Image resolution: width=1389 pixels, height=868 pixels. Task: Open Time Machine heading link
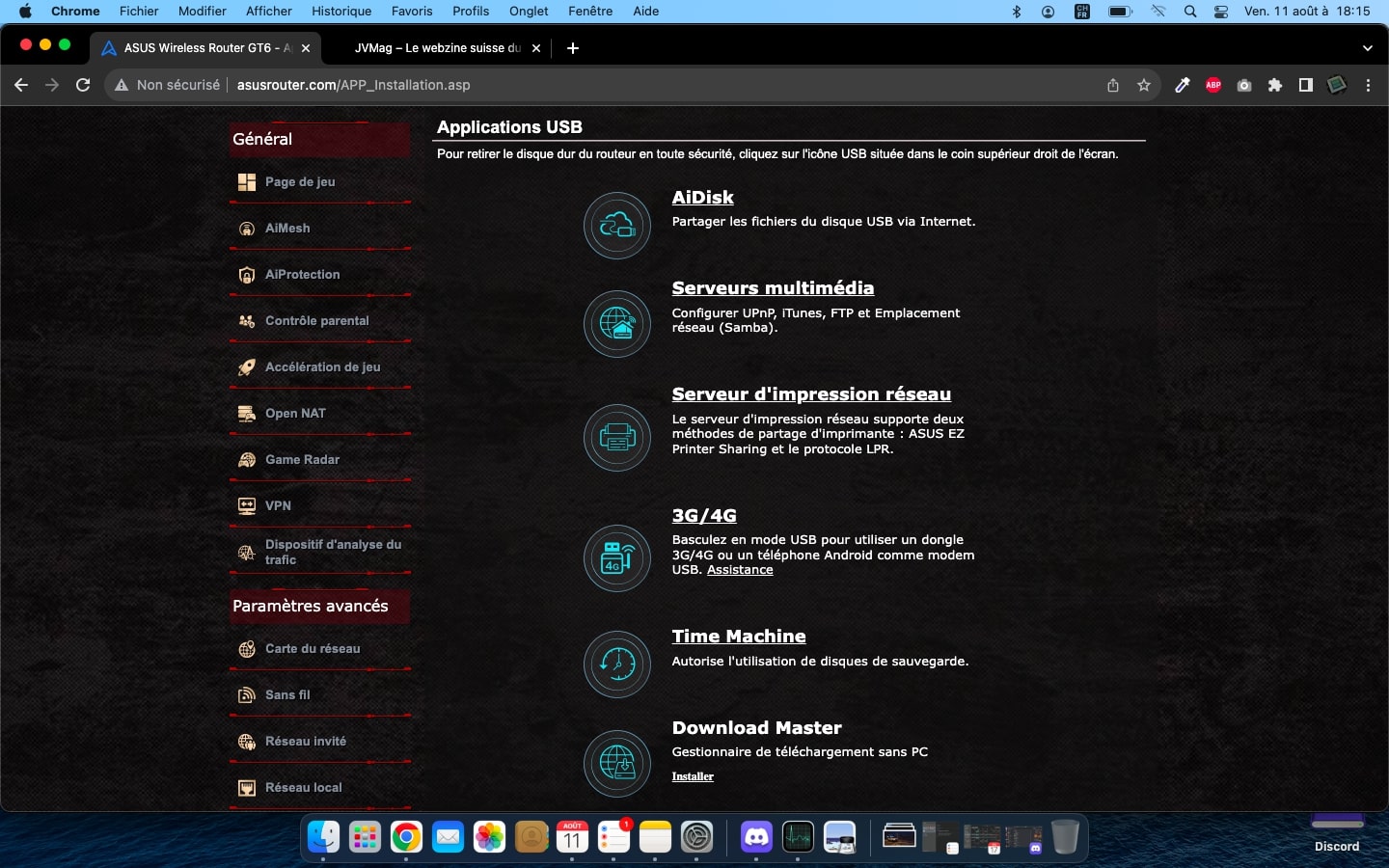pos(739,636)
